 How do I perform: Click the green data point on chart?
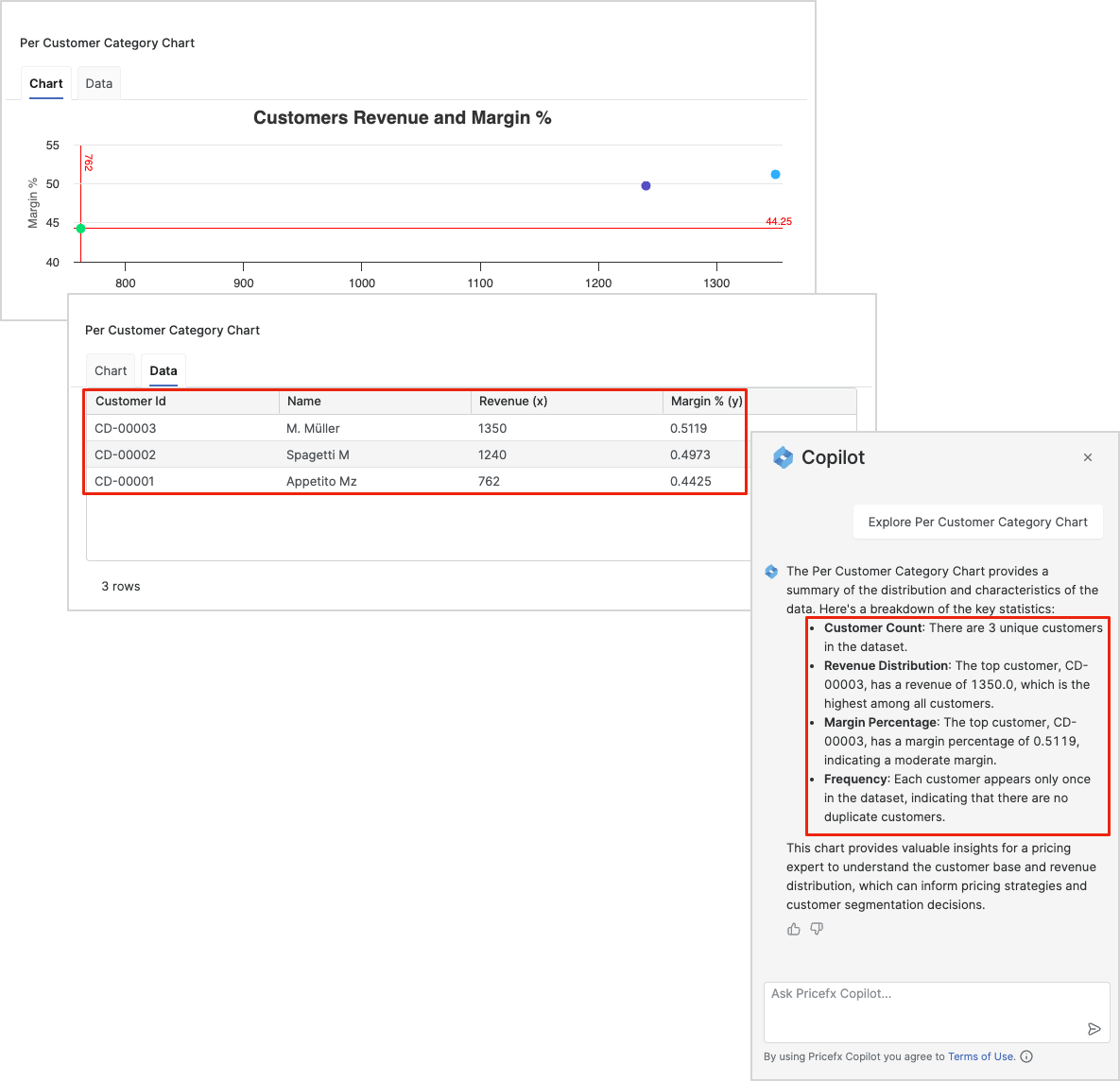(x=80, y=229)
